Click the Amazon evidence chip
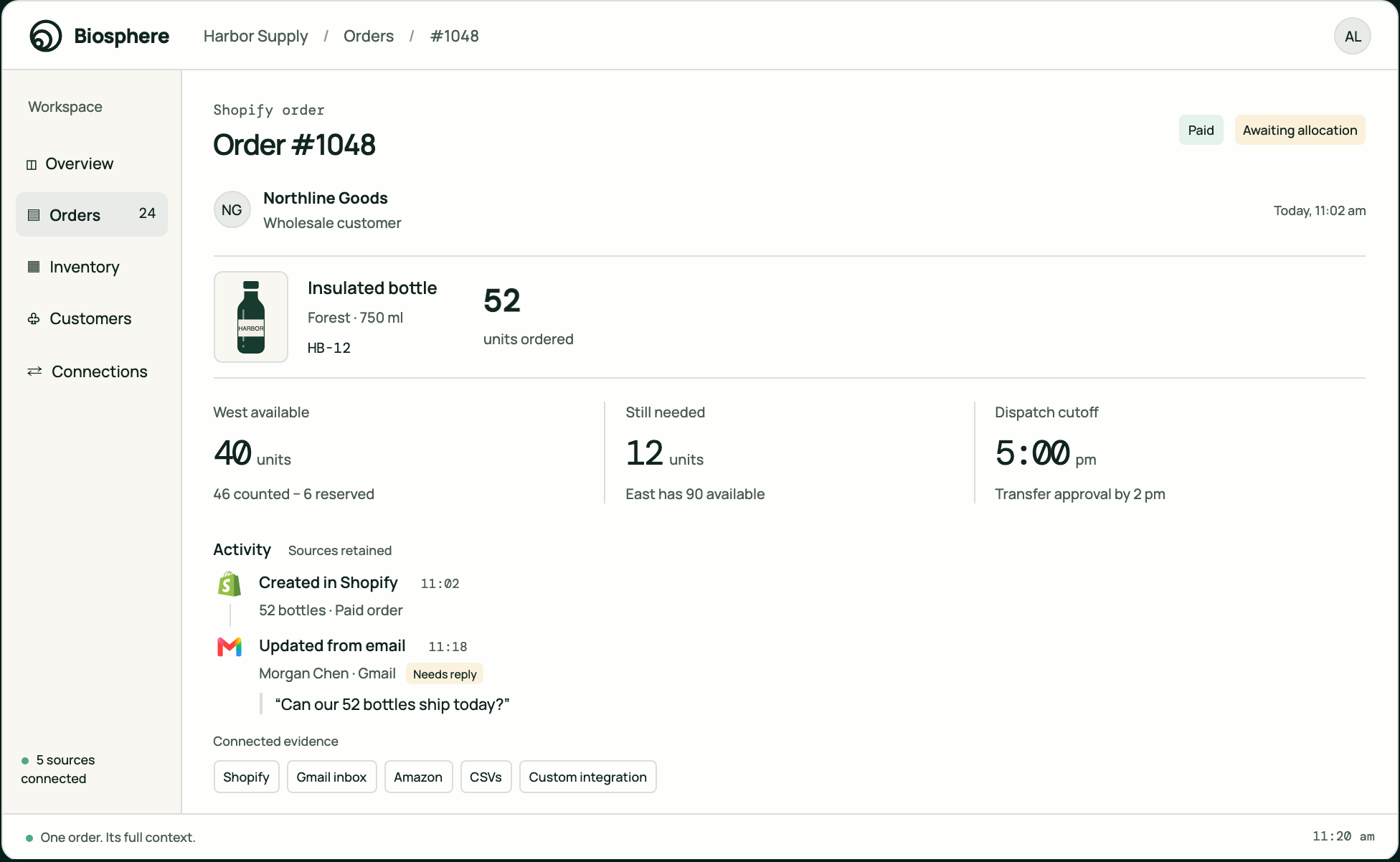Viewport: 1400px width, 862px height. click(x=419, y=777)
